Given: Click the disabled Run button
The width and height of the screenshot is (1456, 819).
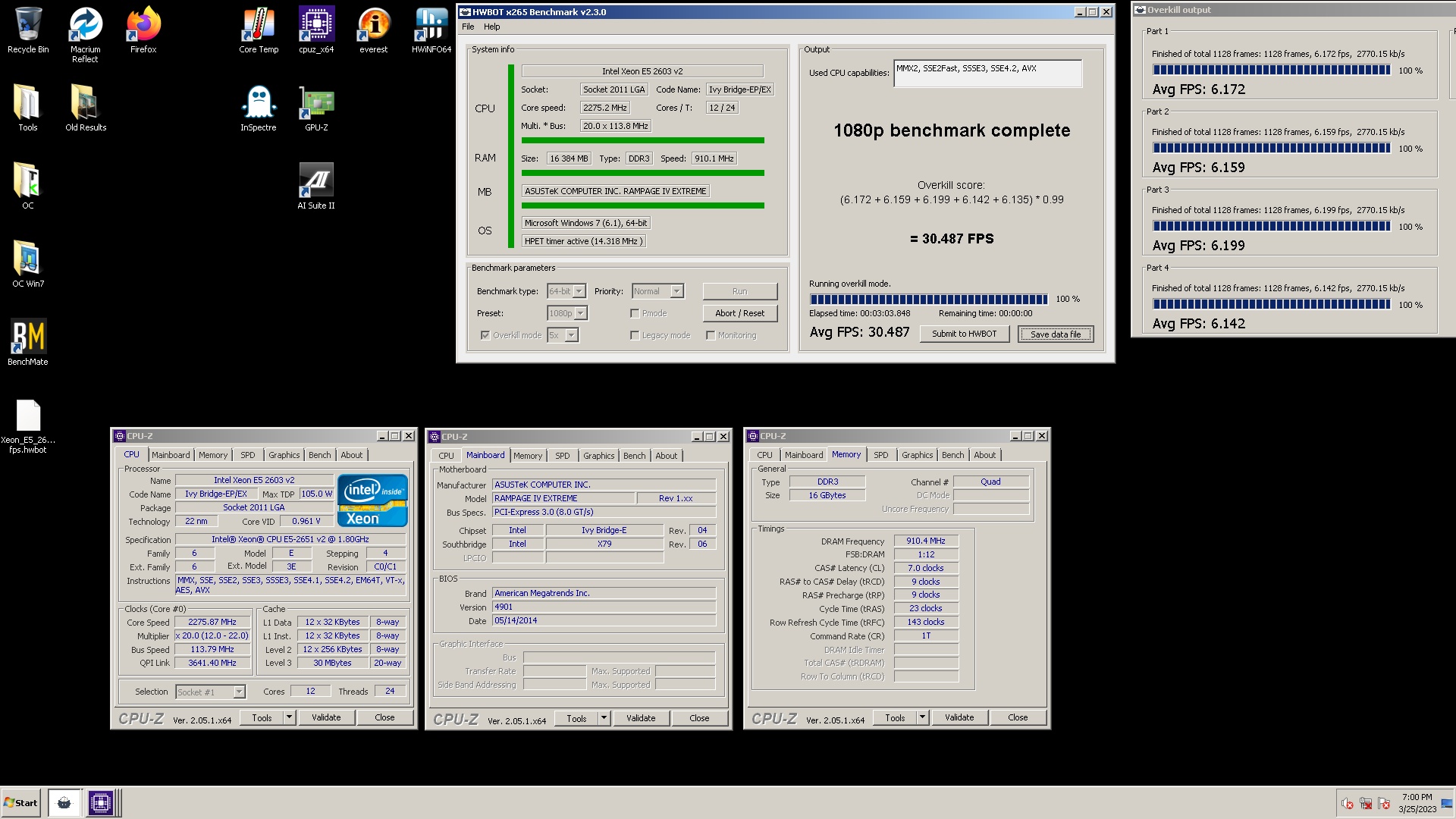Looking at the screenshot, I should (x=739, y=291).
